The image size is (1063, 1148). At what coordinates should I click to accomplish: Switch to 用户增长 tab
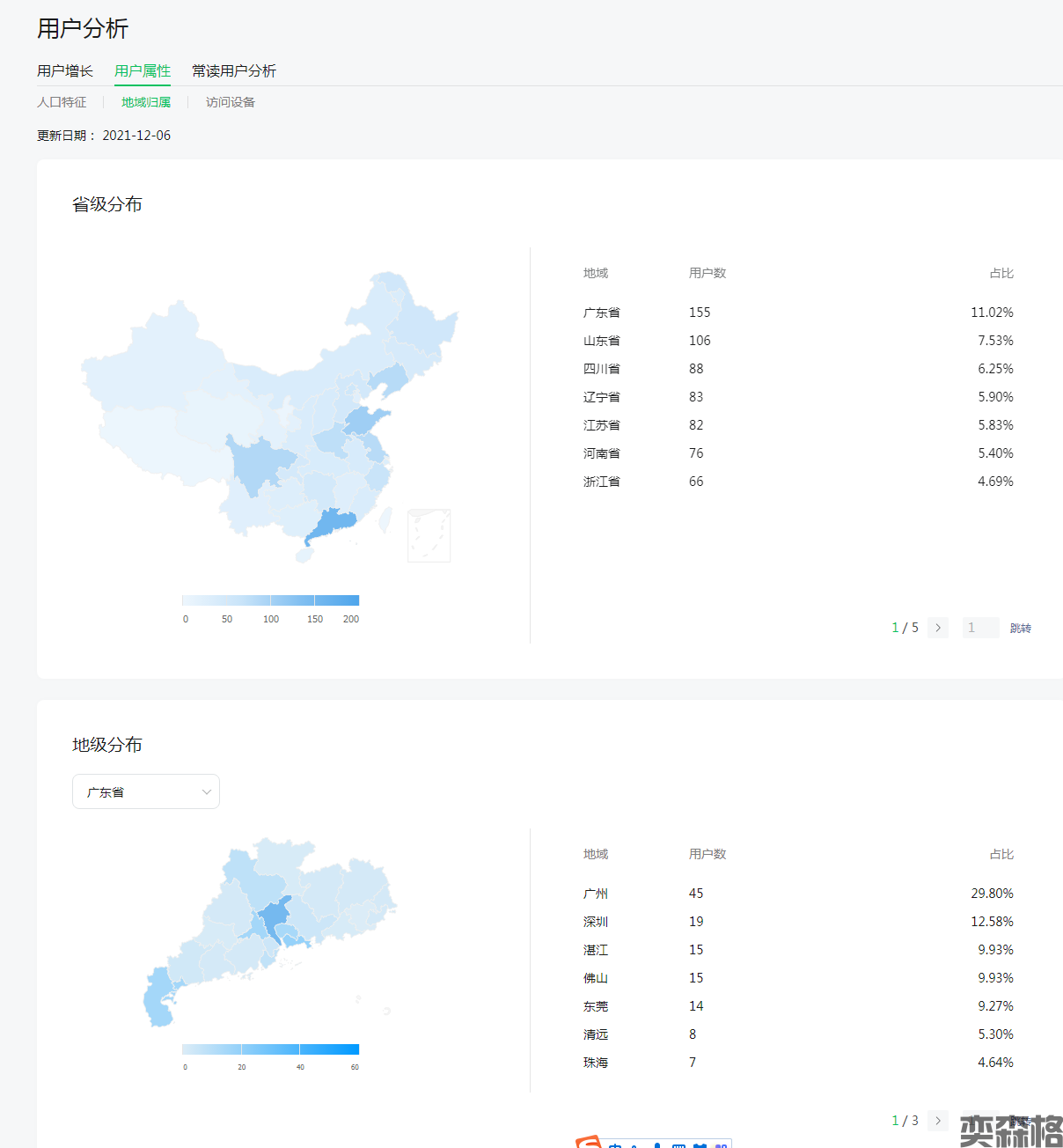coord(65,70)
